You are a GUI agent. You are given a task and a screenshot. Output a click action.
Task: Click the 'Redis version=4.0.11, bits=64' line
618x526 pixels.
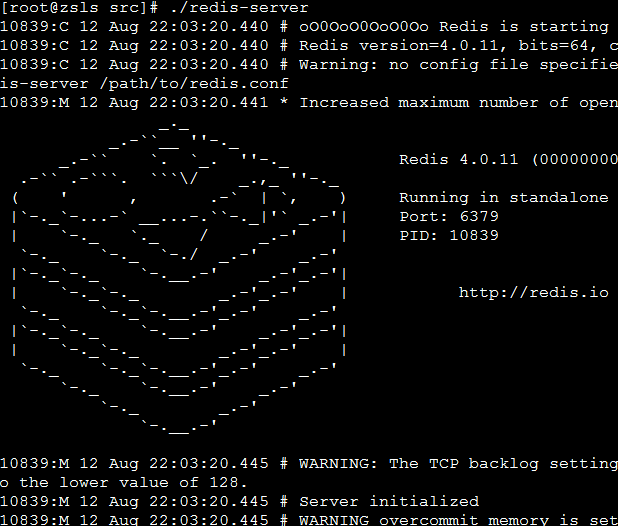point(309,46)
